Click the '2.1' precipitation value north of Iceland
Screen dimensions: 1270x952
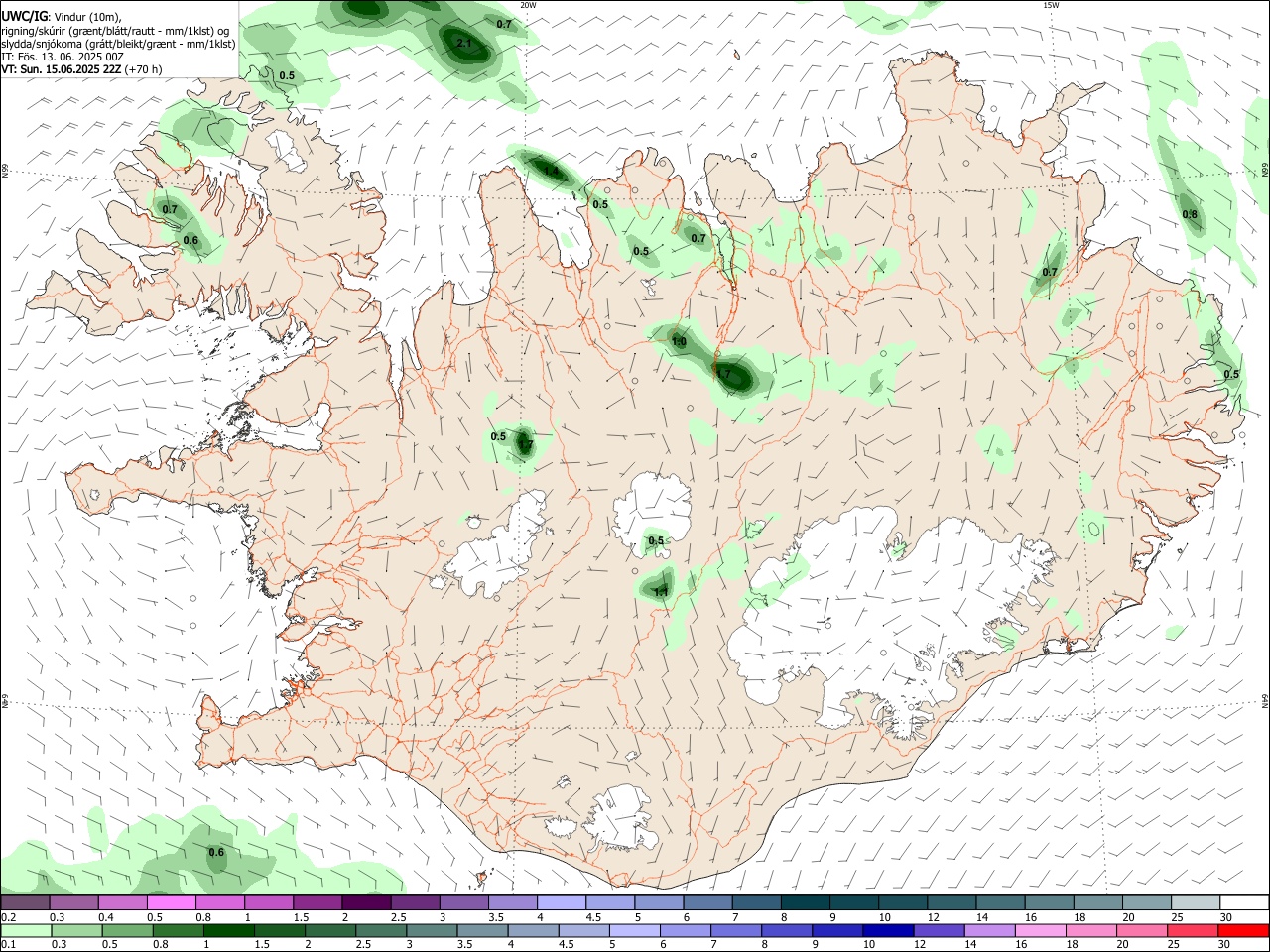pyautogui.click(x=464, y=44)
